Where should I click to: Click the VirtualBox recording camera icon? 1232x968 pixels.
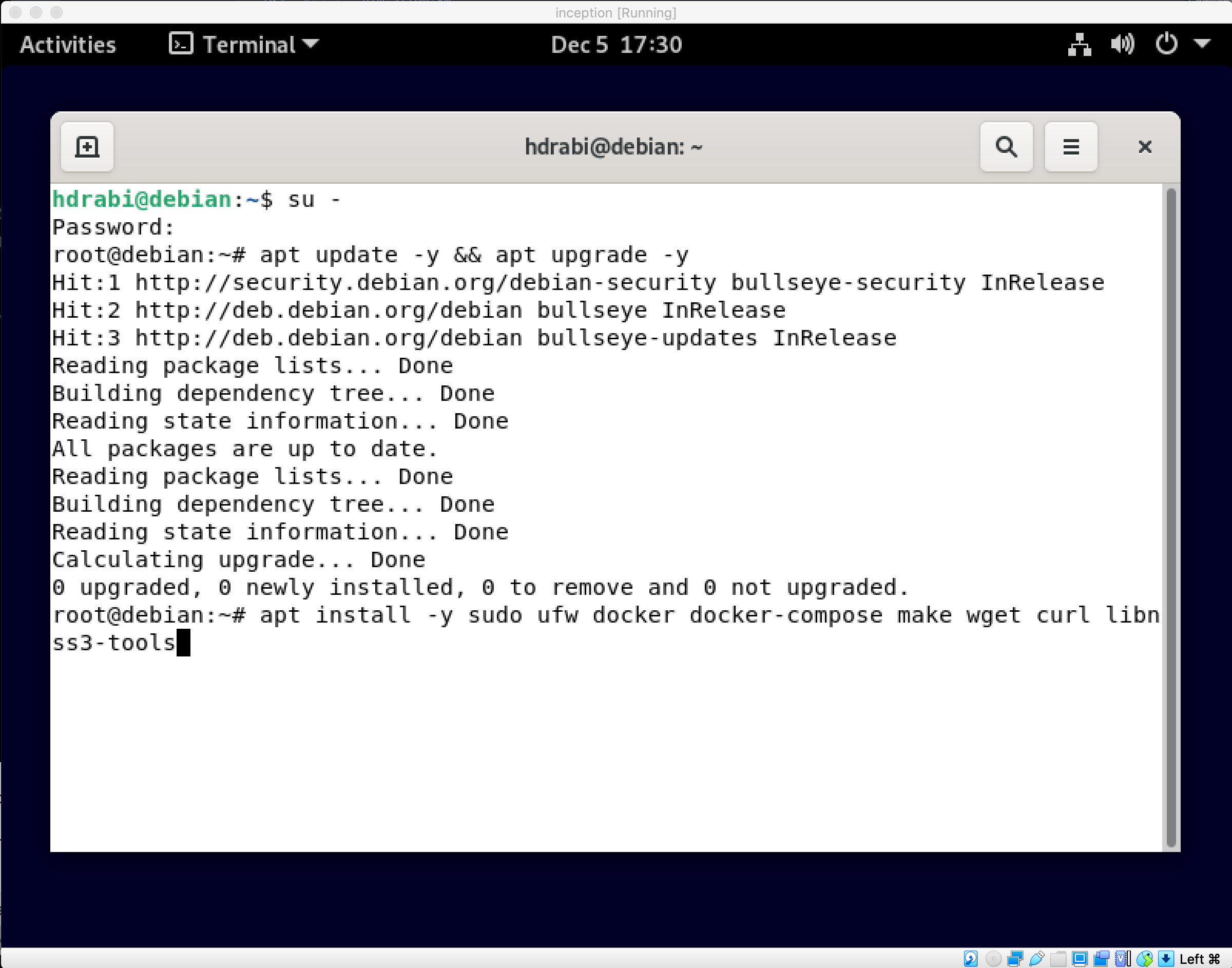coord(1101,958)
